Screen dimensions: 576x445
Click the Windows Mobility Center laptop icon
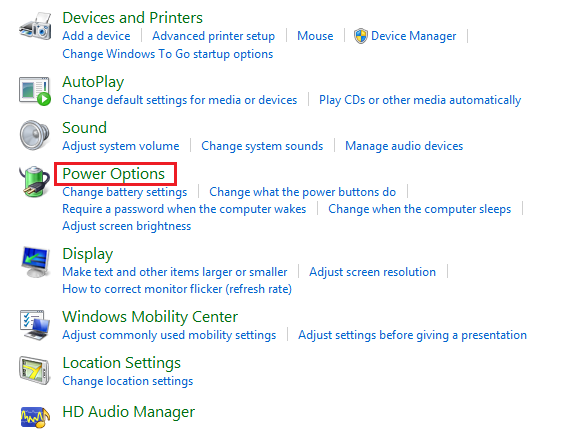click(x=35, y=325)
